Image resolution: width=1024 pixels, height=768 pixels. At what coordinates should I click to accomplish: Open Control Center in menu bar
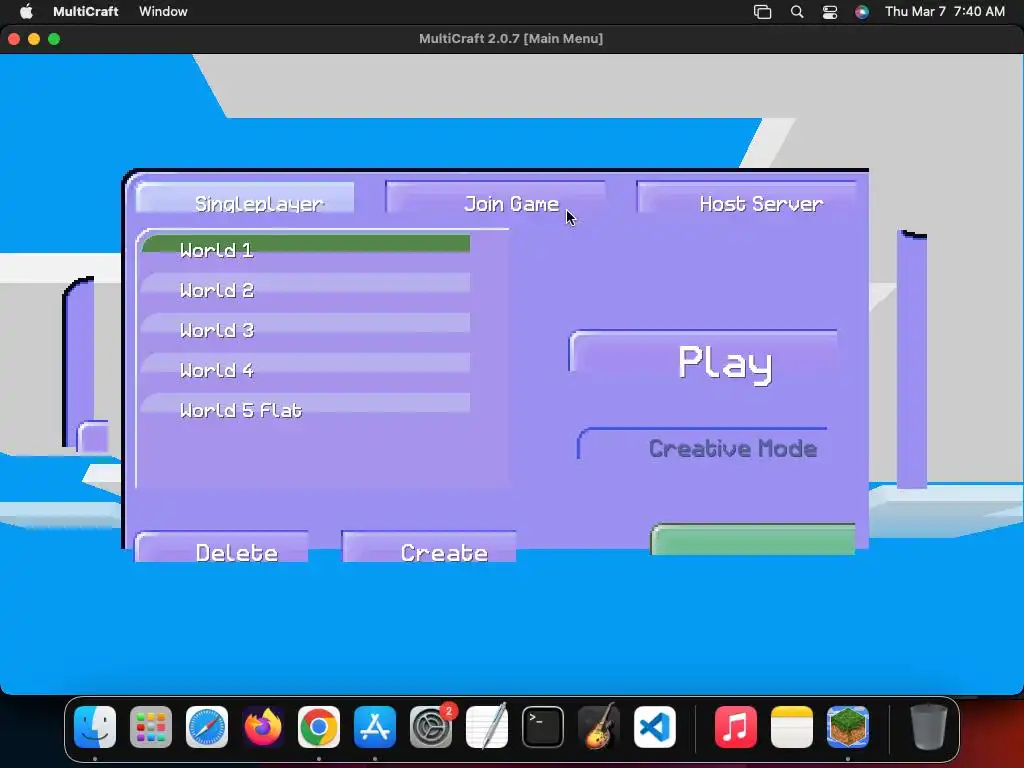coord(829,11)
